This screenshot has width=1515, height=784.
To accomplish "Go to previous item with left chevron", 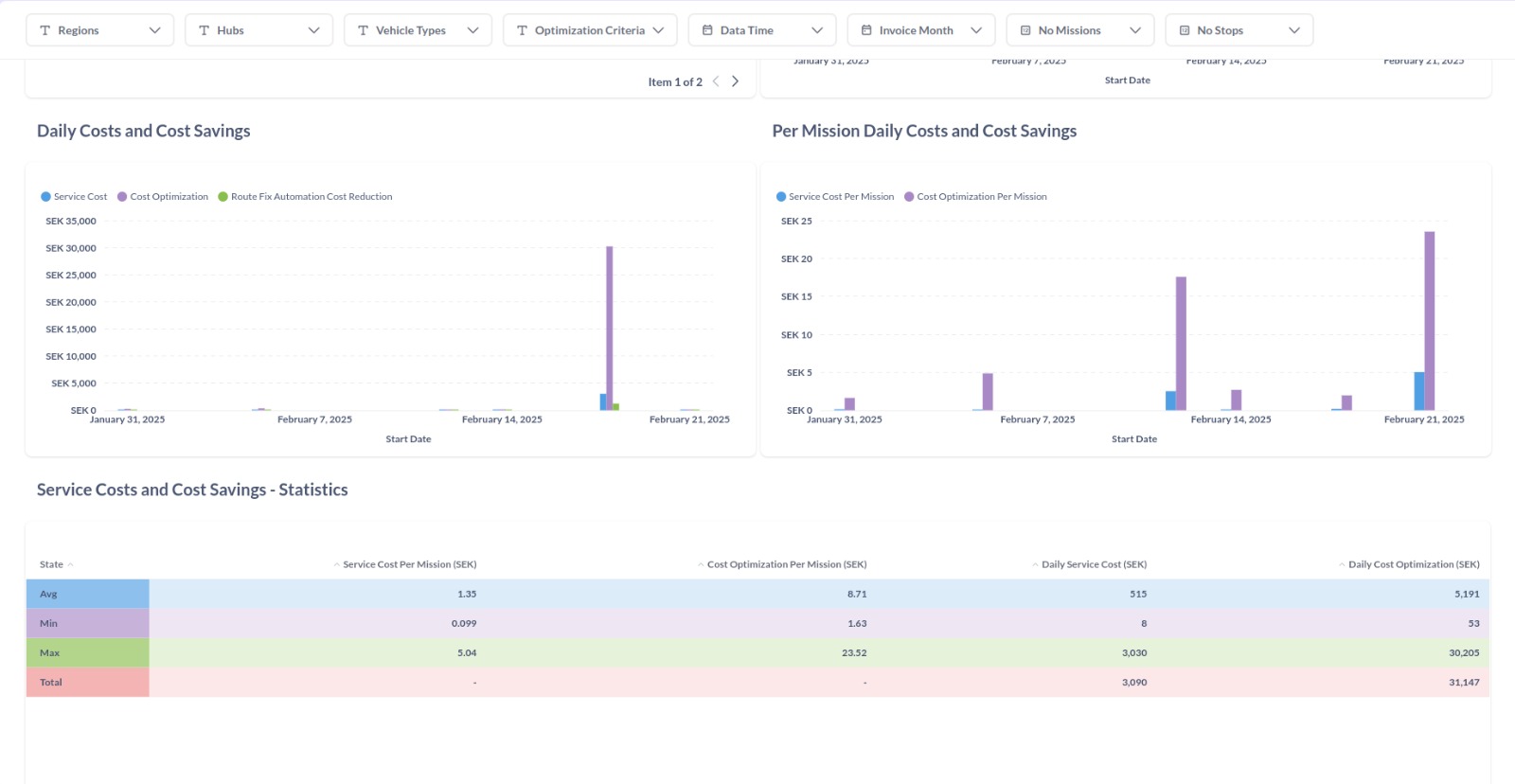I will pyautogui.click(x=716, y=81).
